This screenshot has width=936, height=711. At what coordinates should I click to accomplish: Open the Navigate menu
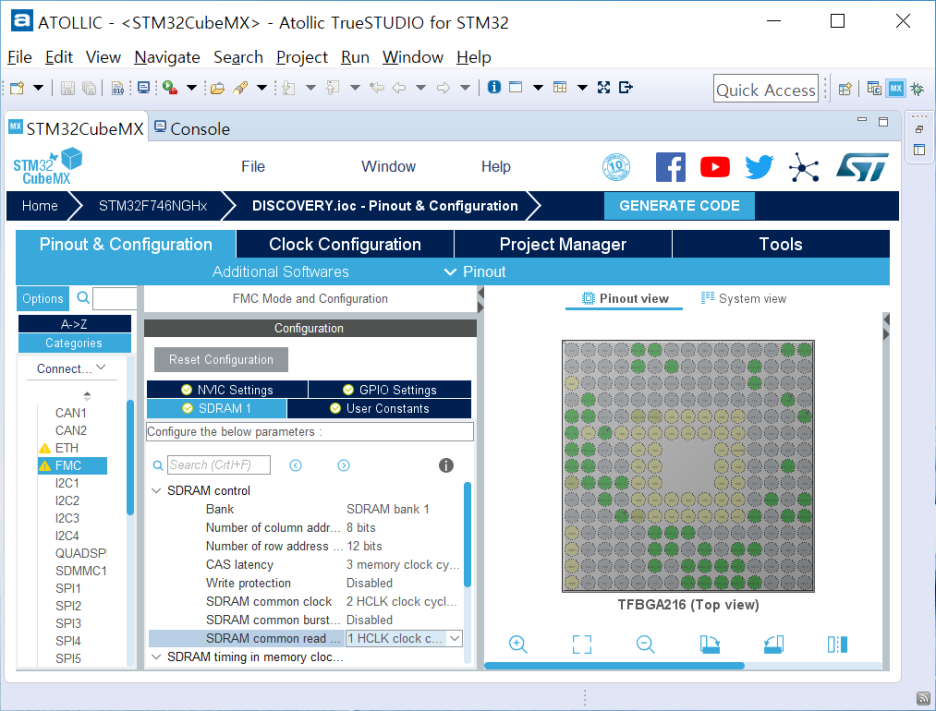pyautogui.click(x=167, y=57)
